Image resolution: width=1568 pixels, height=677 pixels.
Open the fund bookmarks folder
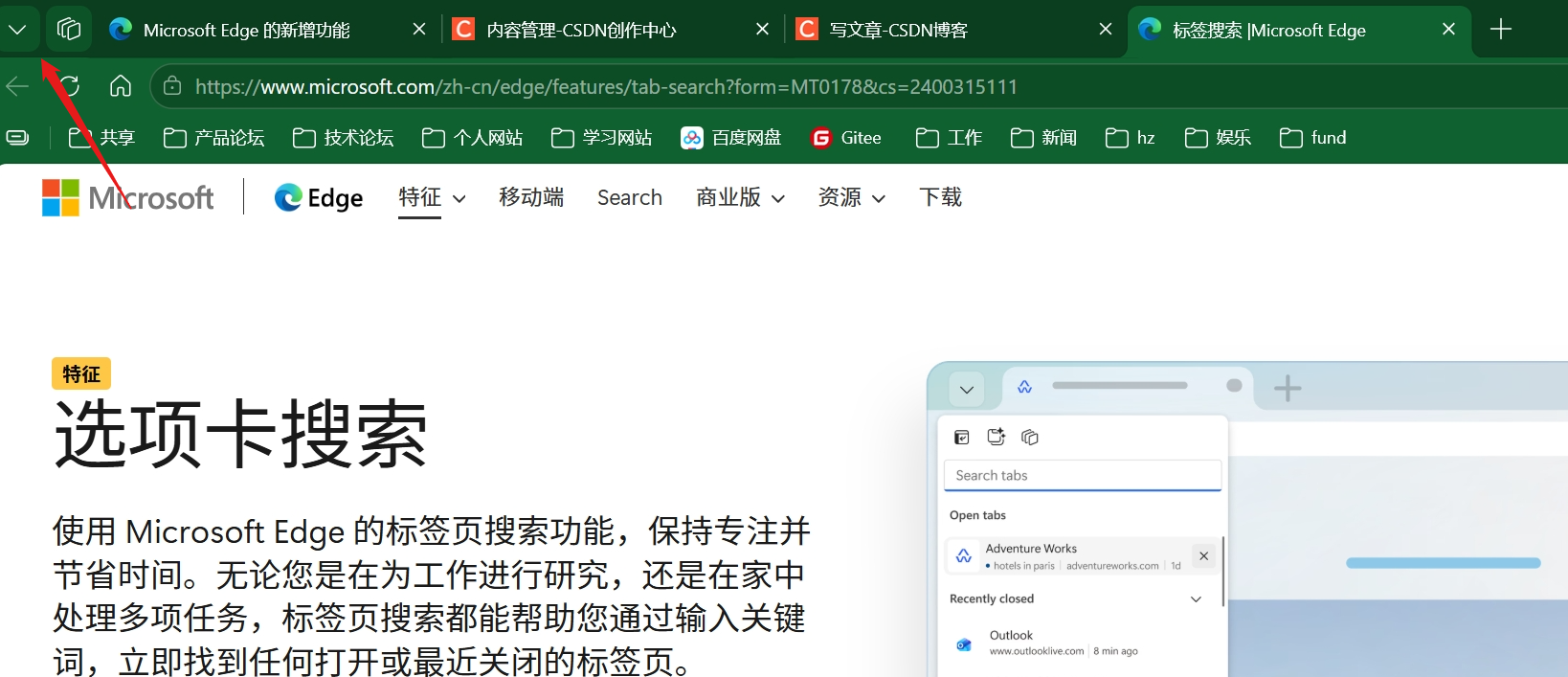1312,138
